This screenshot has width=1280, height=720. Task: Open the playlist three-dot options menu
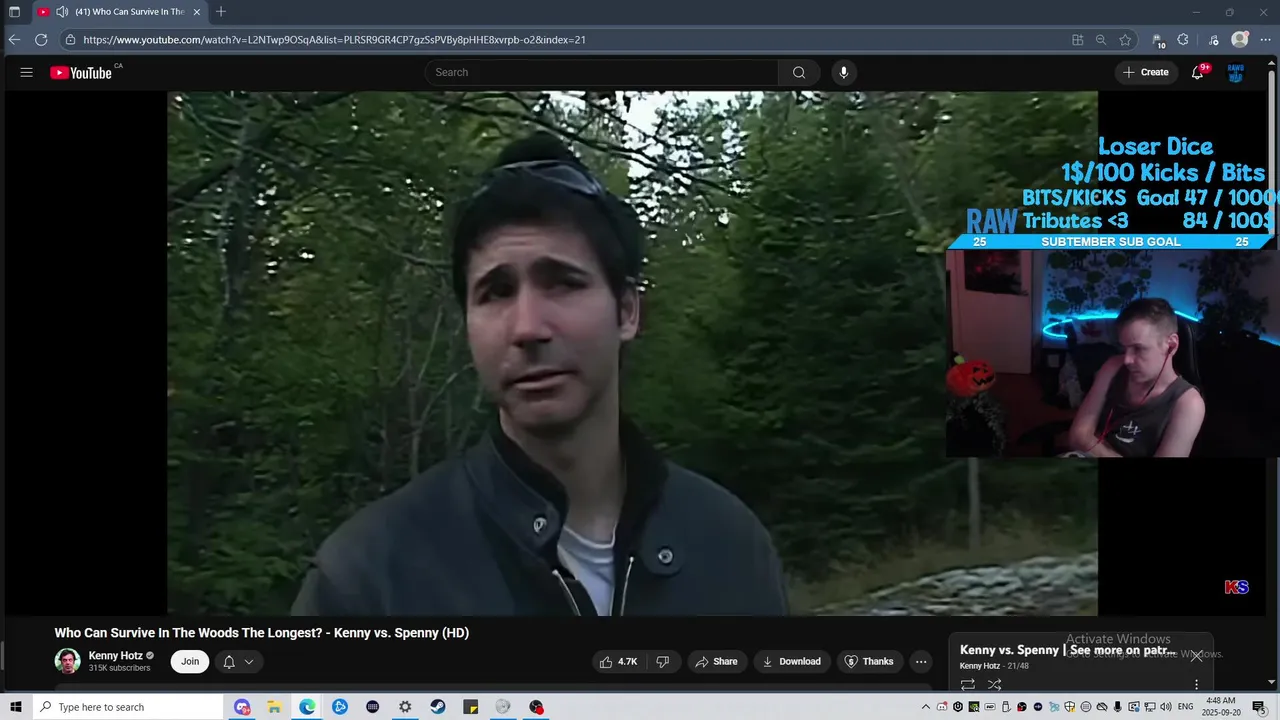click(x=1196, y=685)
